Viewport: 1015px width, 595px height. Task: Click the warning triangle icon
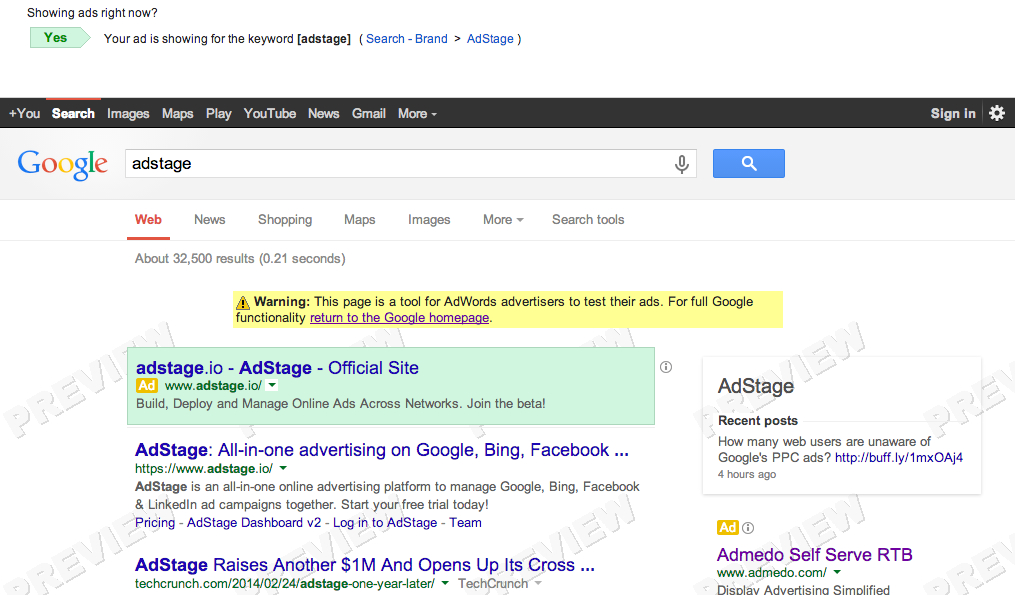(243, 302)
